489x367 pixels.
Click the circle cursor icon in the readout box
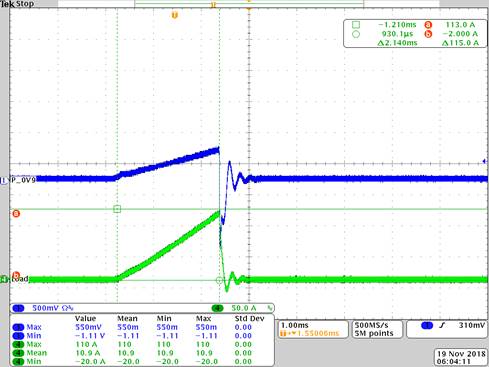pos(356,34)
